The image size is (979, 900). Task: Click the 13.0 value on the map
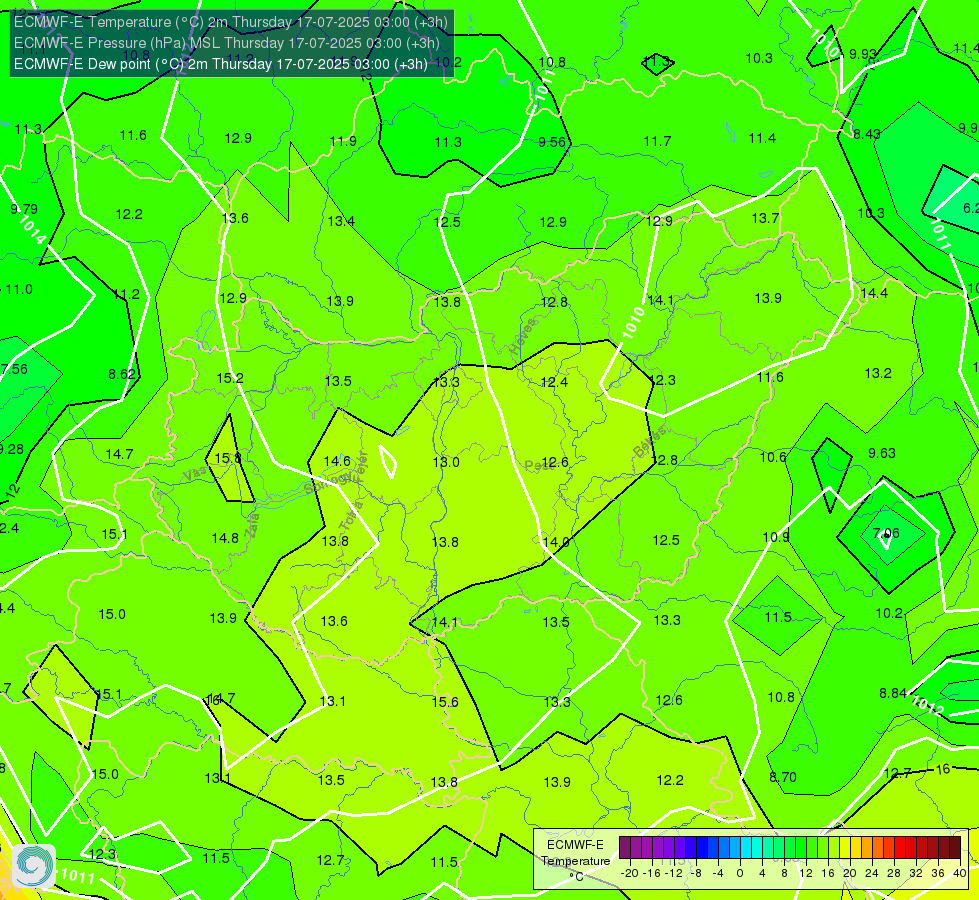click(x=446, y=462)
